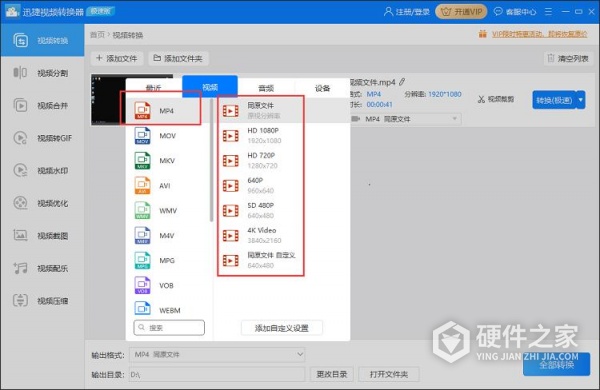The image size is (600, 390).
Task: Click the 更改目录 button
Action: coord(332,374)
